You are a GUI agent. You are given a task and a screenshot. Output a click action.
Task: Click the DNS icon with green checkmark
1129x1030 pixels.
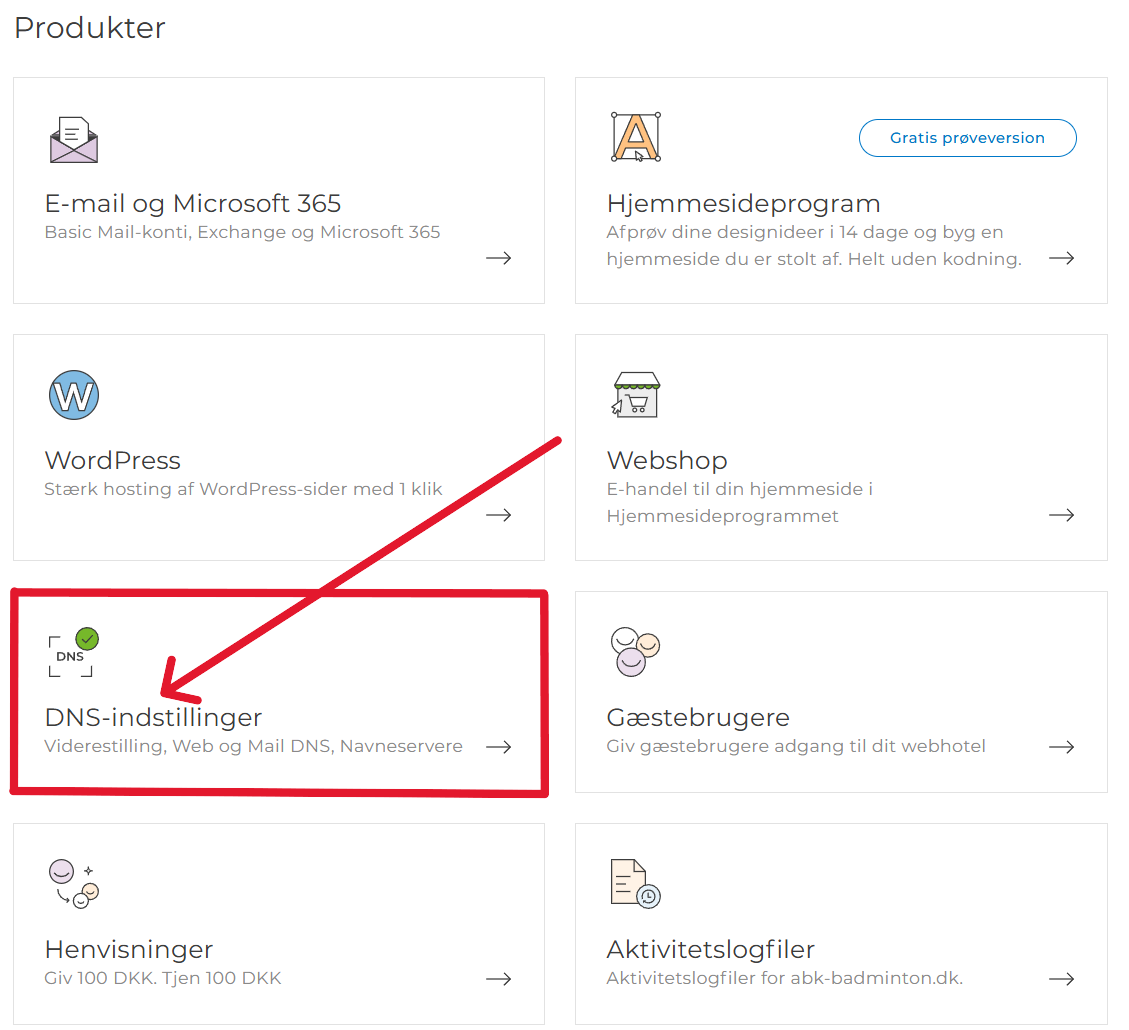[73, 652]
